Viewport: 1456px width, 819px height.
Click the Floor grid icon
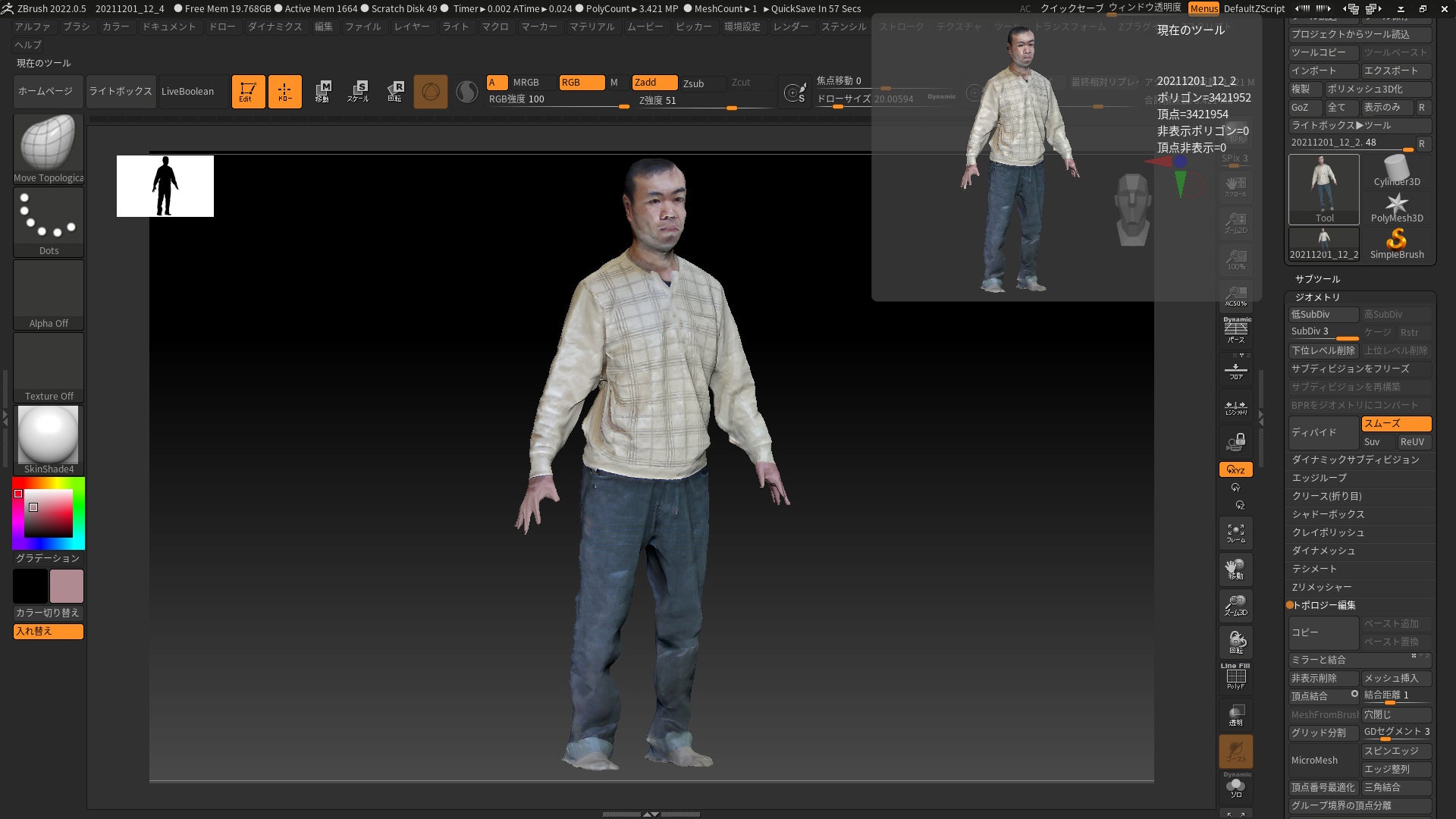(x=1235, y=372)
